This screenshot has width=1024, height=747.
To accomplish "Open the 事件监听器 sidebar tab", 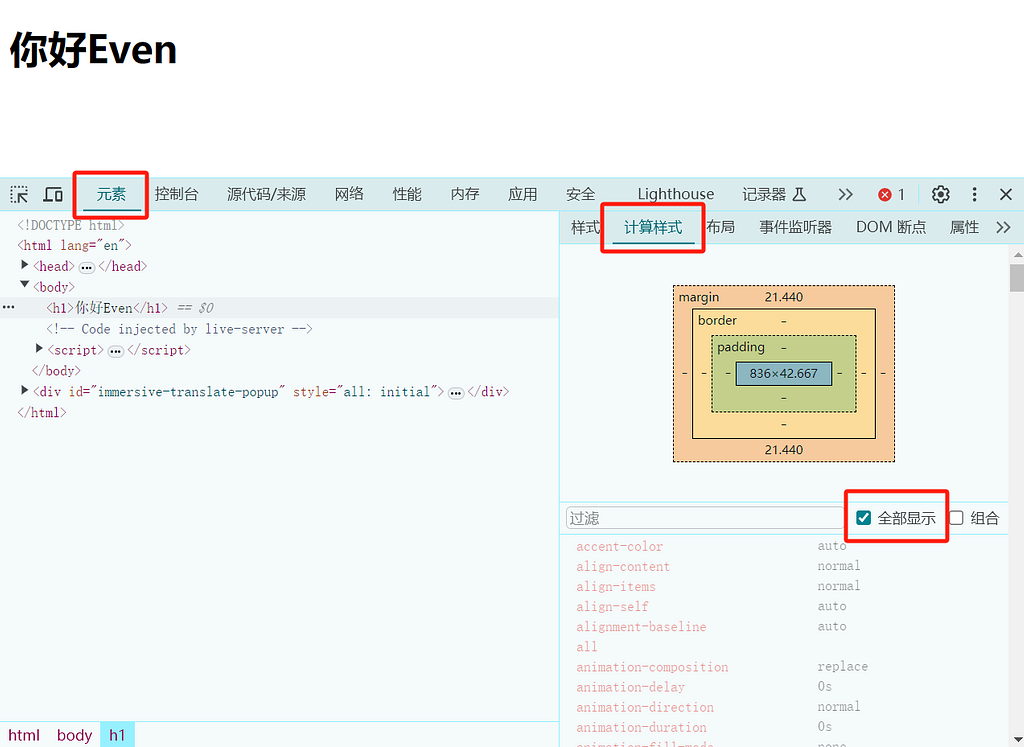I will [x=795, y=227].
